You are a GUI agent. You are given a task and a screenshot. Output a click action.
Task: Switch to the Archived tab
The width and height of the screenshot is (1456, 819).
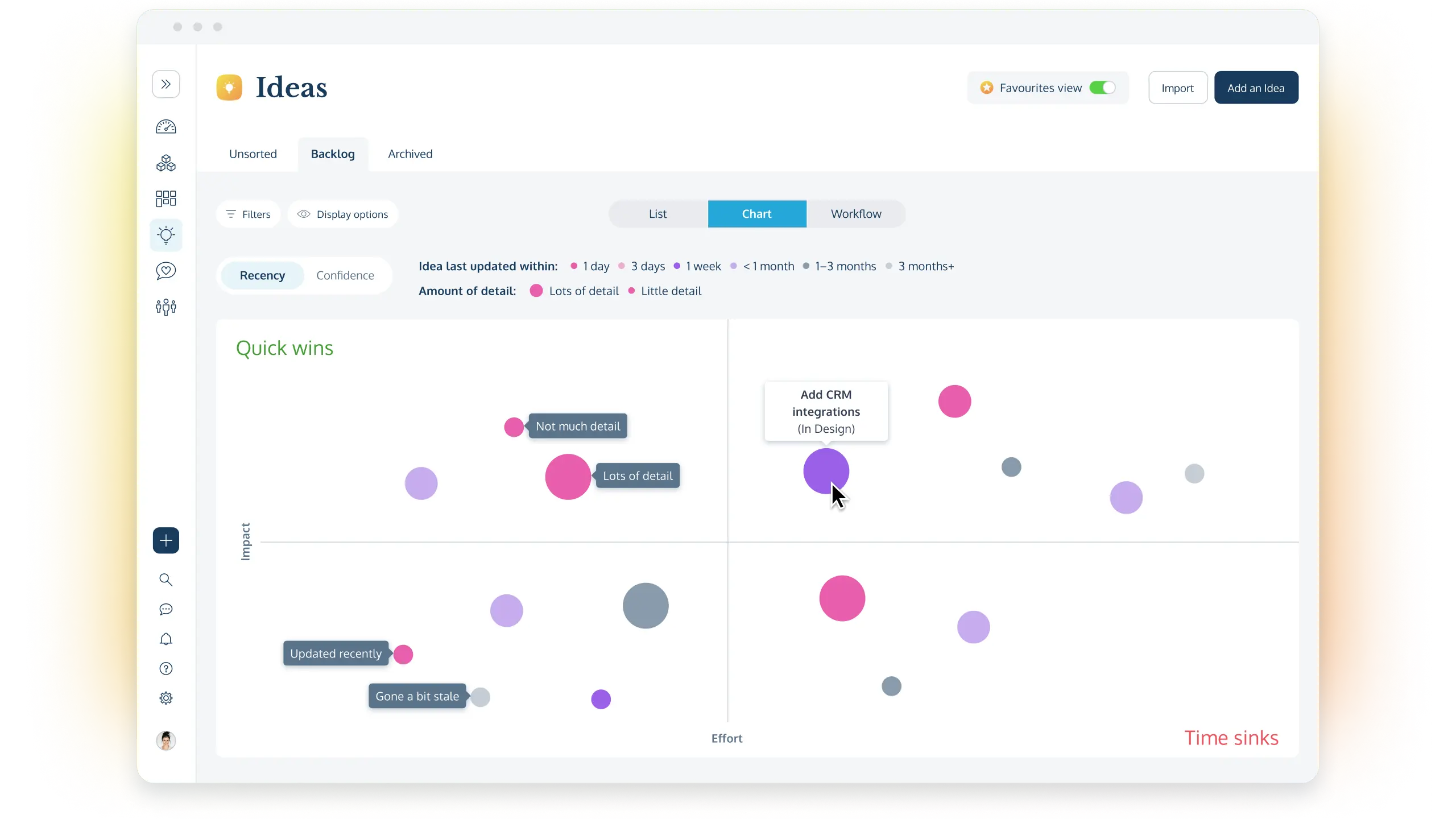point(410,154)
